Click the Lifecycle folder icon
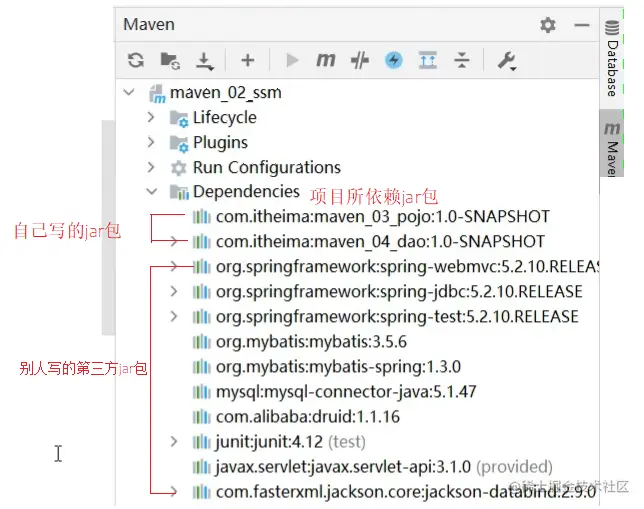Screen dimensions: 644x509 coord(179,118)
